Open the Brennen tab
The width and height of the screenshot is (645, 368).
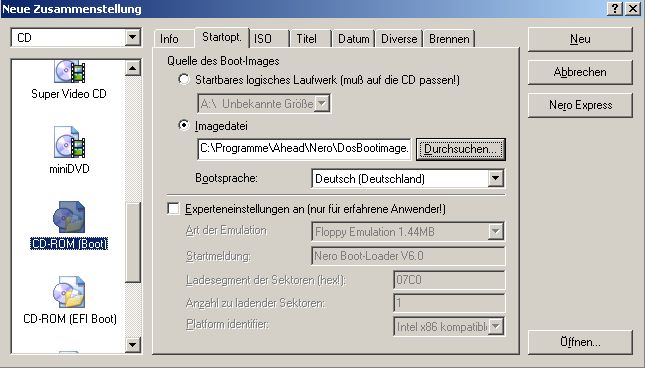coord(449,39)
